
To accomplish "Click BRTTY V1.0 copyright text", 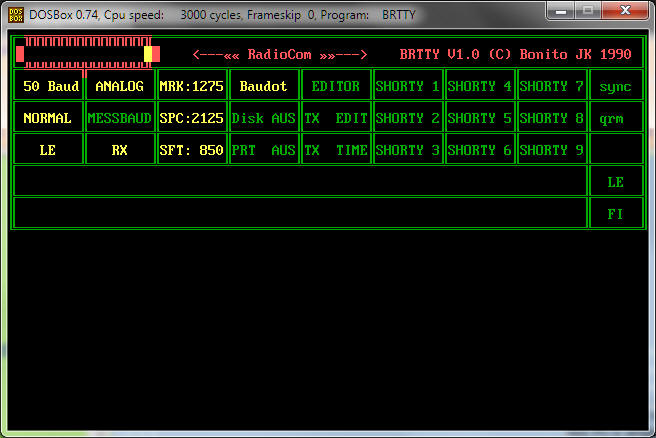I will 515,54.
